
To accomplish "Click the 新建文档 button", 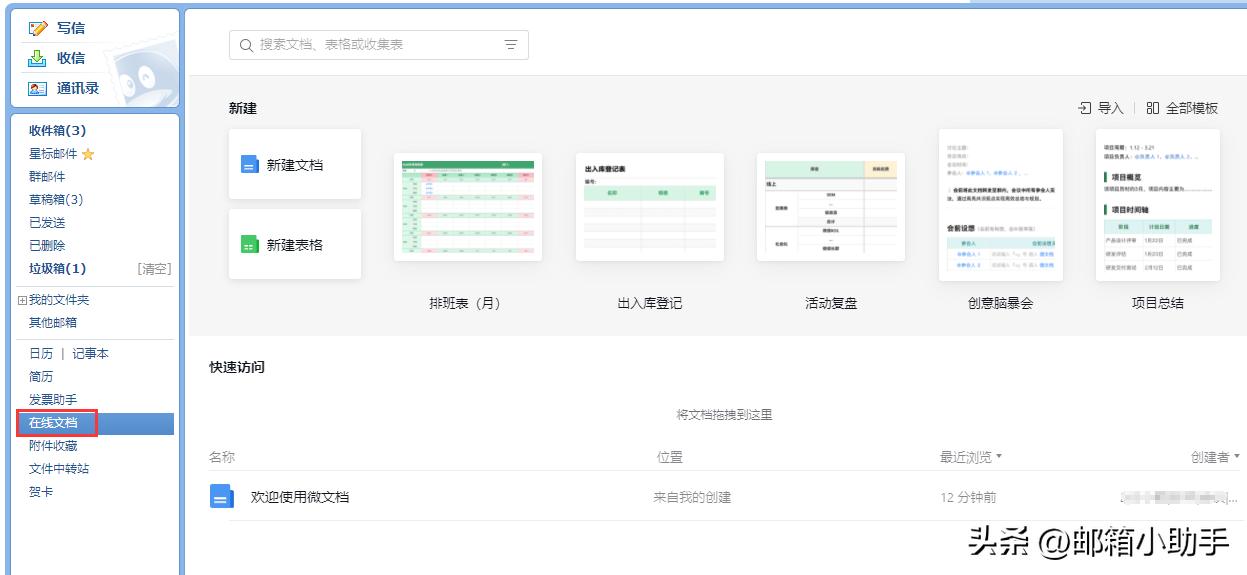I will [x=295, y=165].
